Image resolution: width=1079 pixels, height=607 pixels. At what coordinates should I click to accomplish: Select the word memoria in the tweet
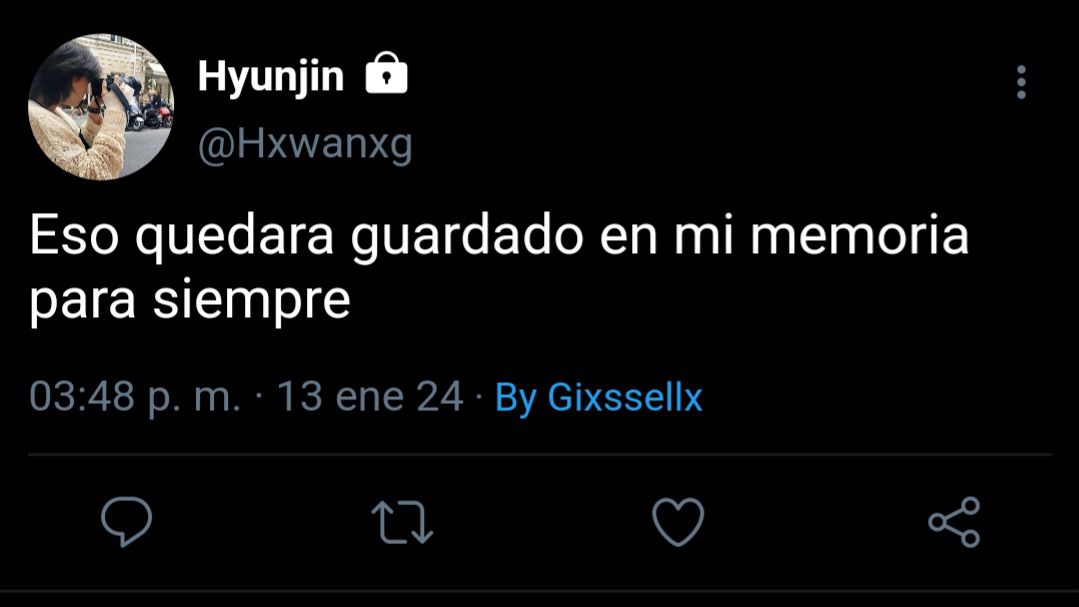click(x=859, y=235)
